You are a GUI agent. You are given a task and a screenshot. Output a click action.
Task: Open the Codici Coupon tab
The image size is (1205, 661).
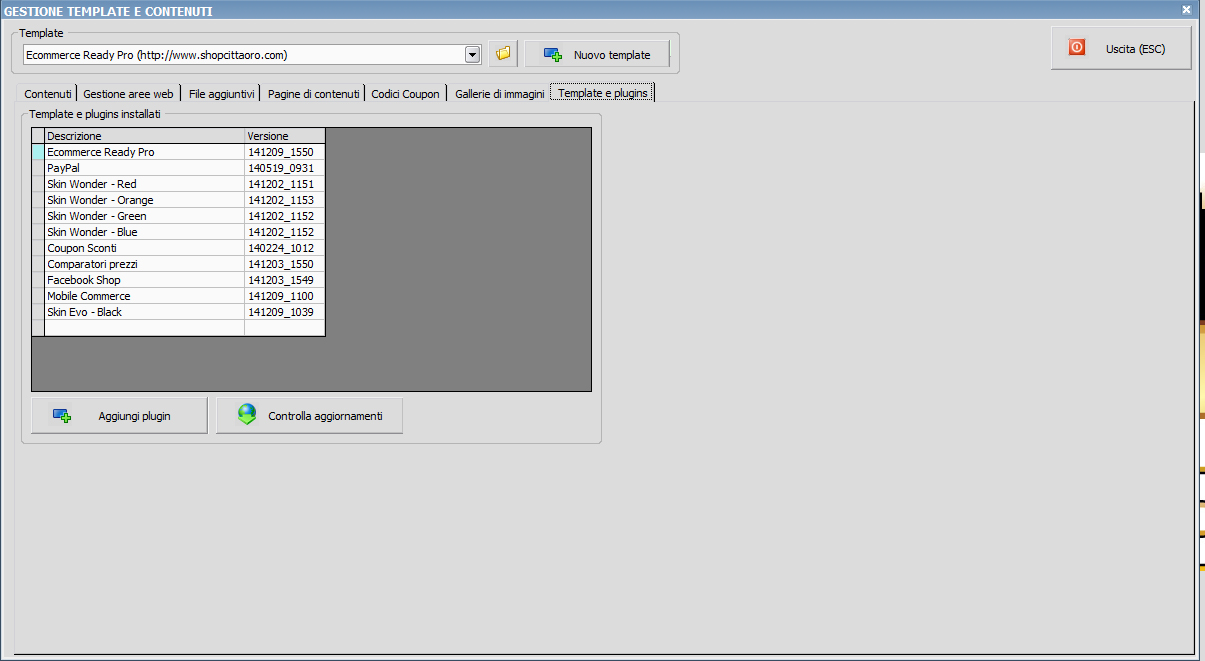coord(405,94)
